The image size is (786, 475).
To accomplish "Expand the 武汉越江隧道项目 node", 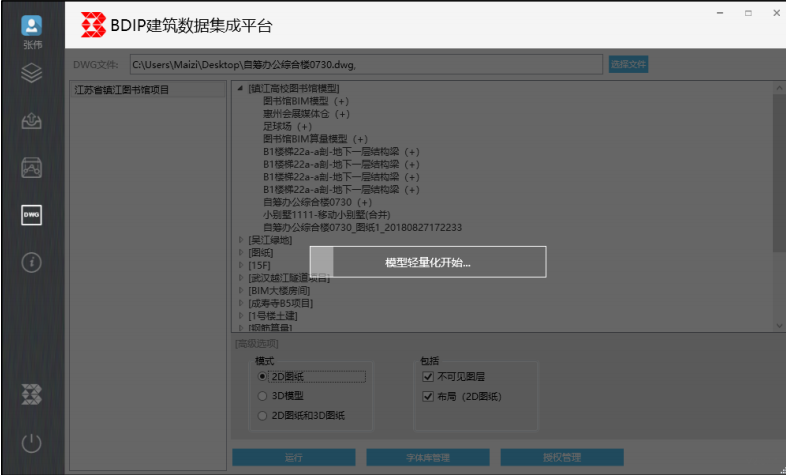I will [x=241, y=278].
